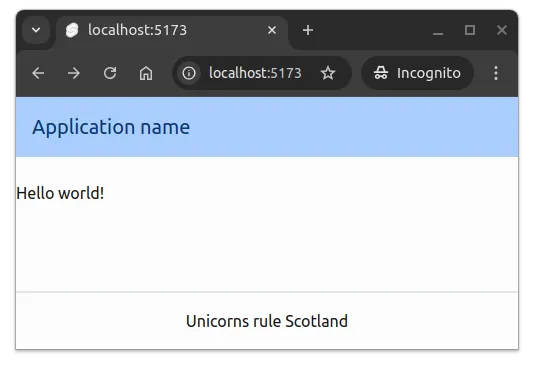Maximize the browser window

pos(470,30)
